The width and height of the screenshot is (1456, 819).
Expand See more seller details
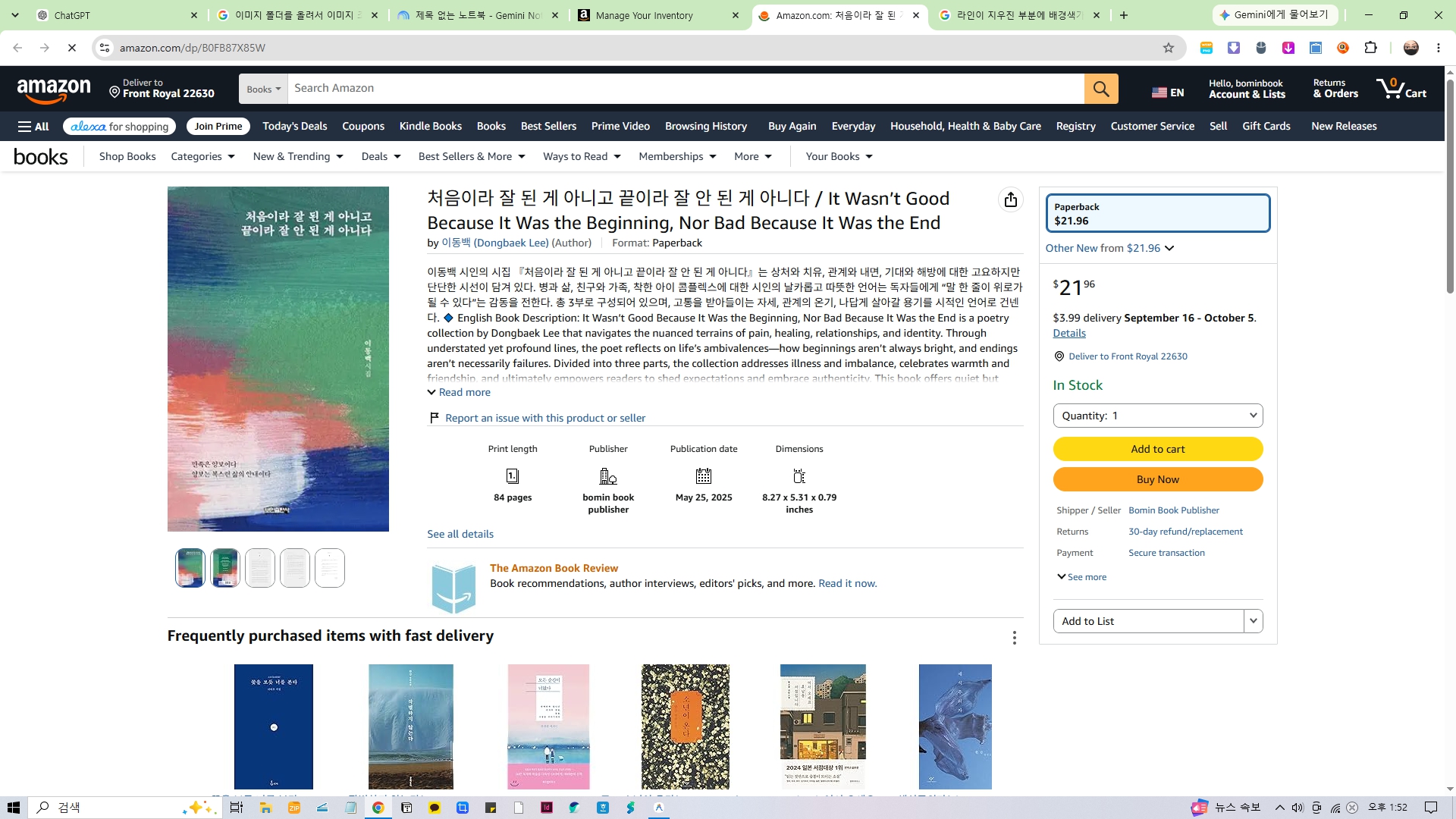(x=1082, y=577)
